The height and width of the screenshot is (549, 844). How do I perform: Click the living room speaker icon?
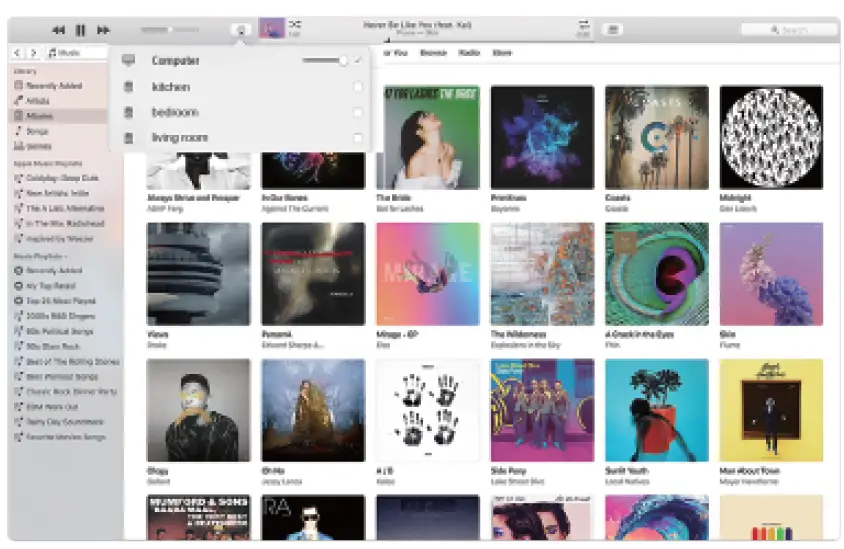click(x=129, y=138)
